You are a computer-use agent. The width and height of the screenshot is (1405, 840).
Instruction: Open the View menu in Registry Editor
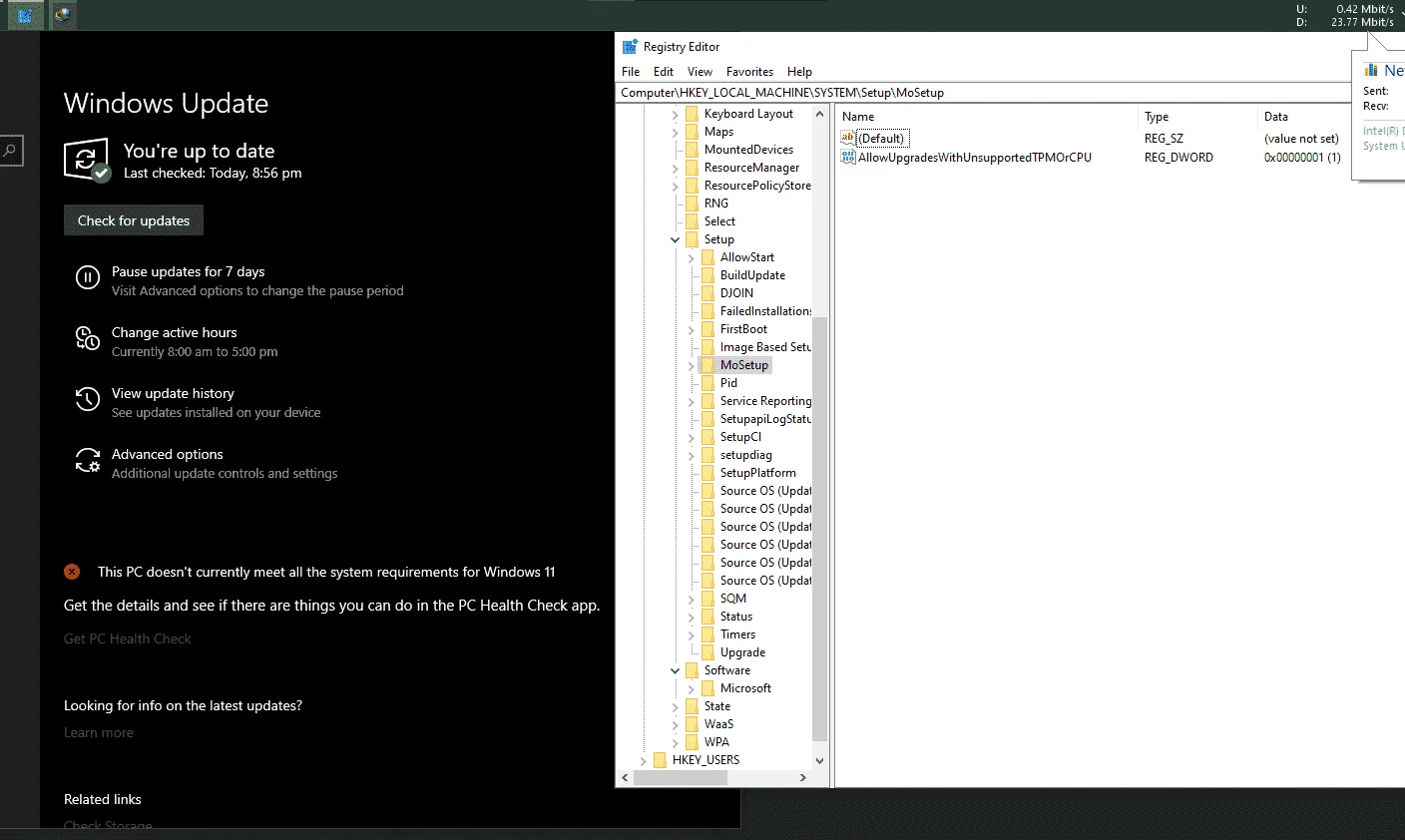(701, 72)
